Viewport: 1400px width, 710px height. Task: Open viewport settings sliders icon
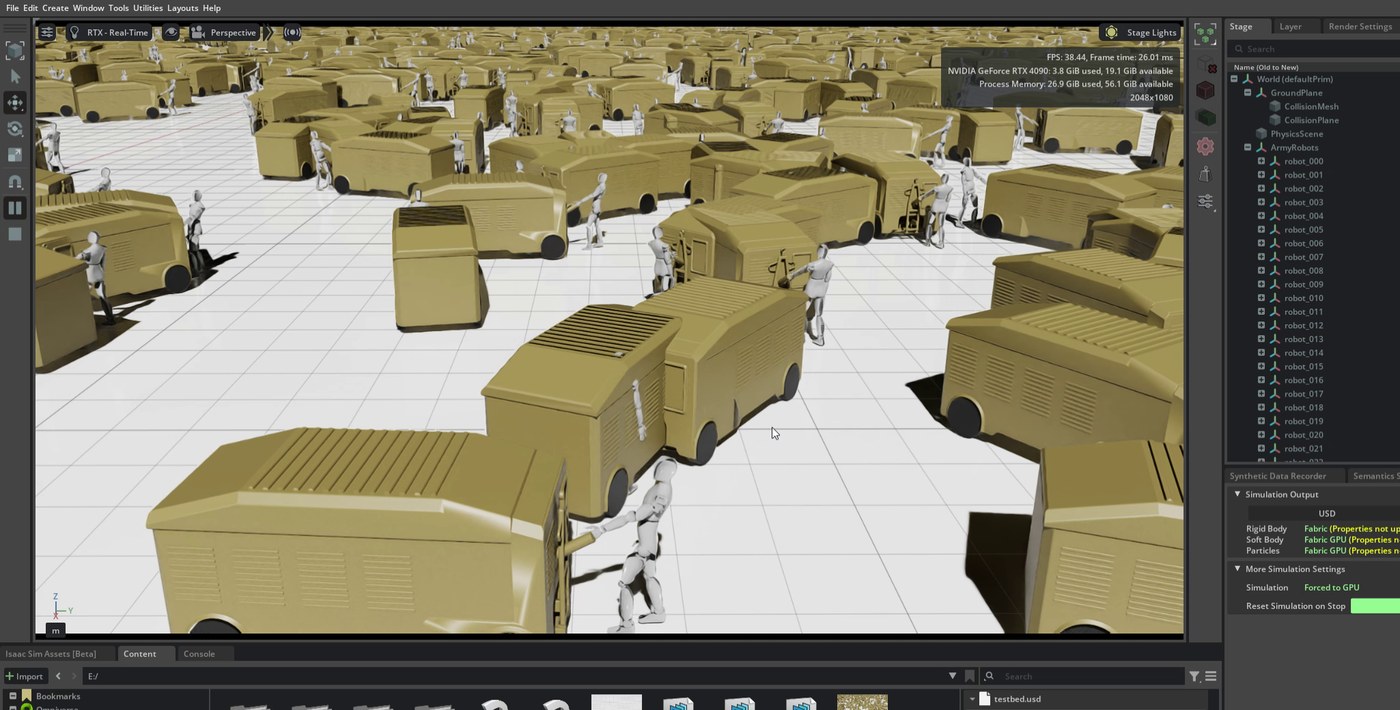[47, 32]
